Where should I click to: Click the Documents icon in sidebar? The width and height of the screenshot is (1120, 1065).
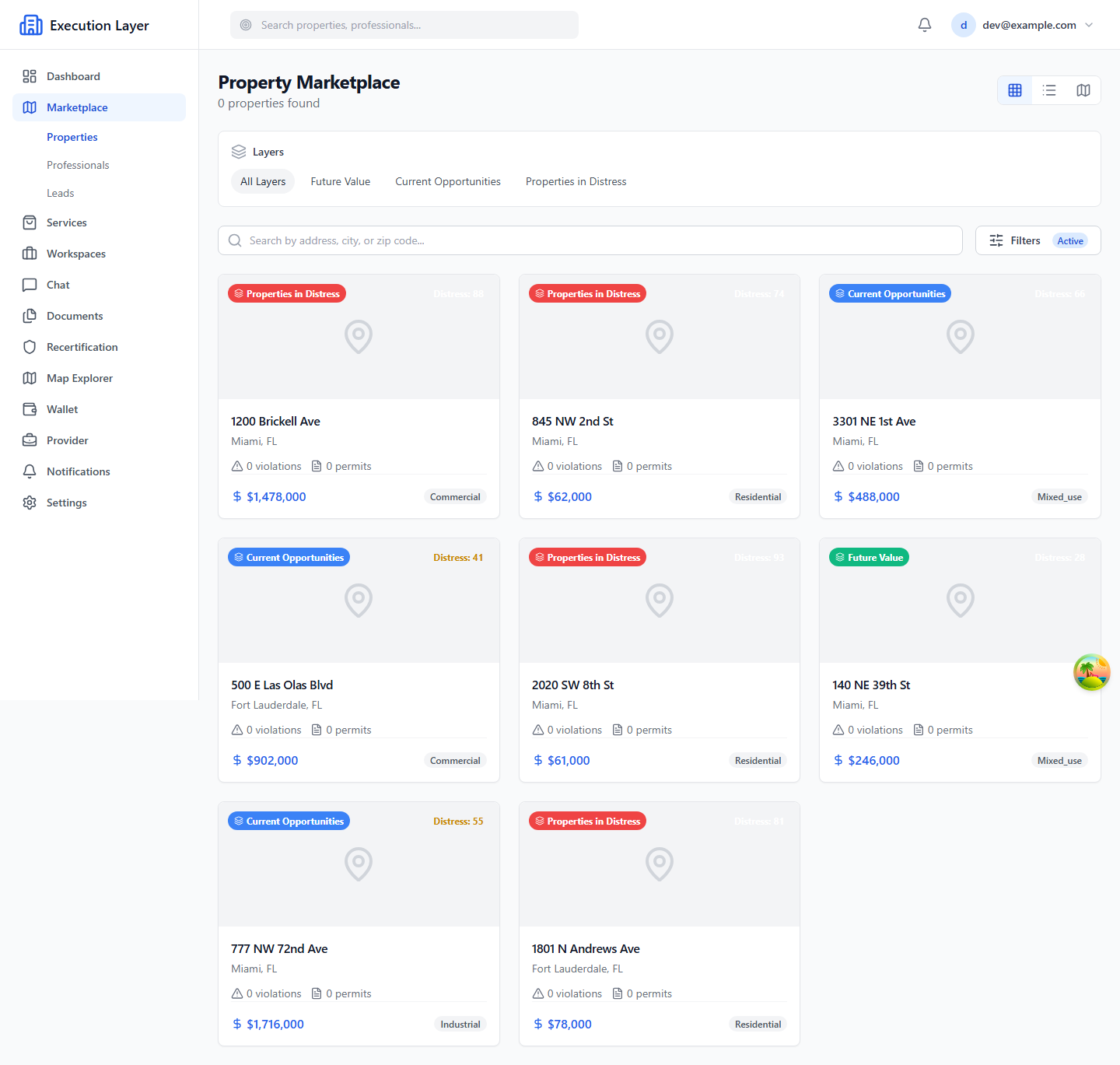click(30, 316)
